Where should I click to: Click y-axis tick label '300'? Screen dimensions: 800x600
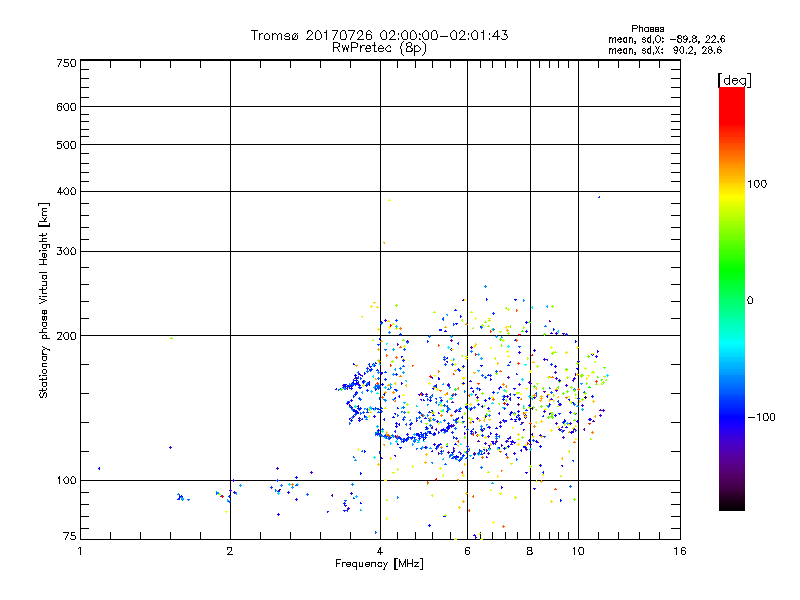pos(67,251)
